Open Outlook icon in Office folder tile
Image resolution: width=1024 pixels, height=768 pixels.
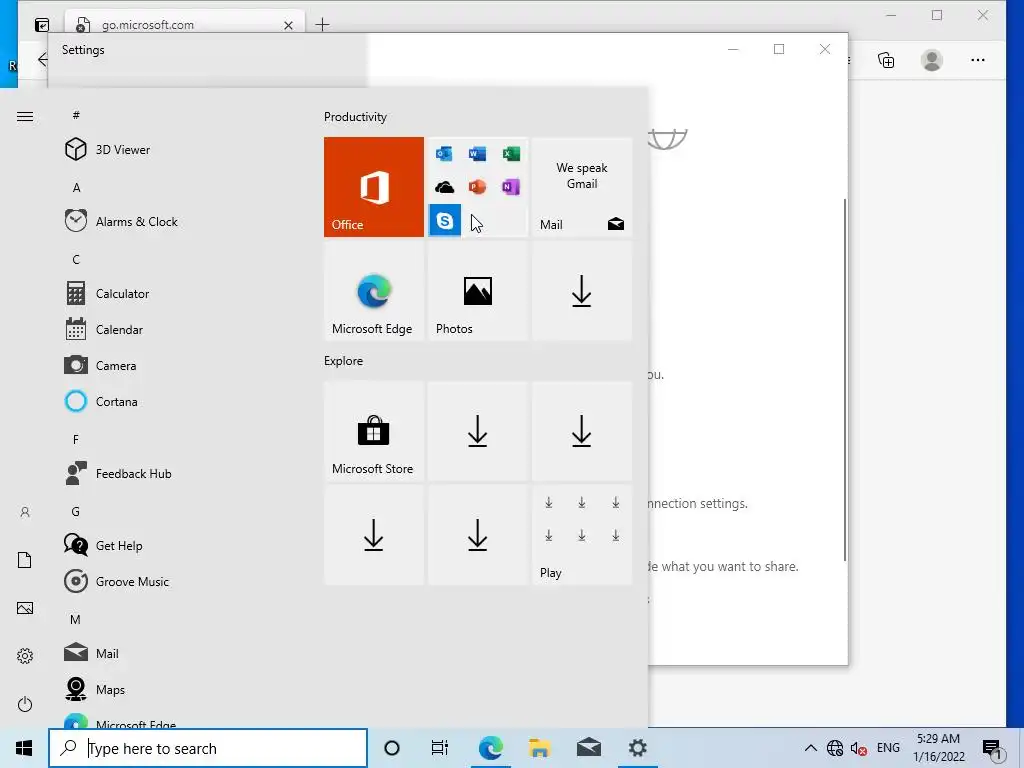[444, 153]
